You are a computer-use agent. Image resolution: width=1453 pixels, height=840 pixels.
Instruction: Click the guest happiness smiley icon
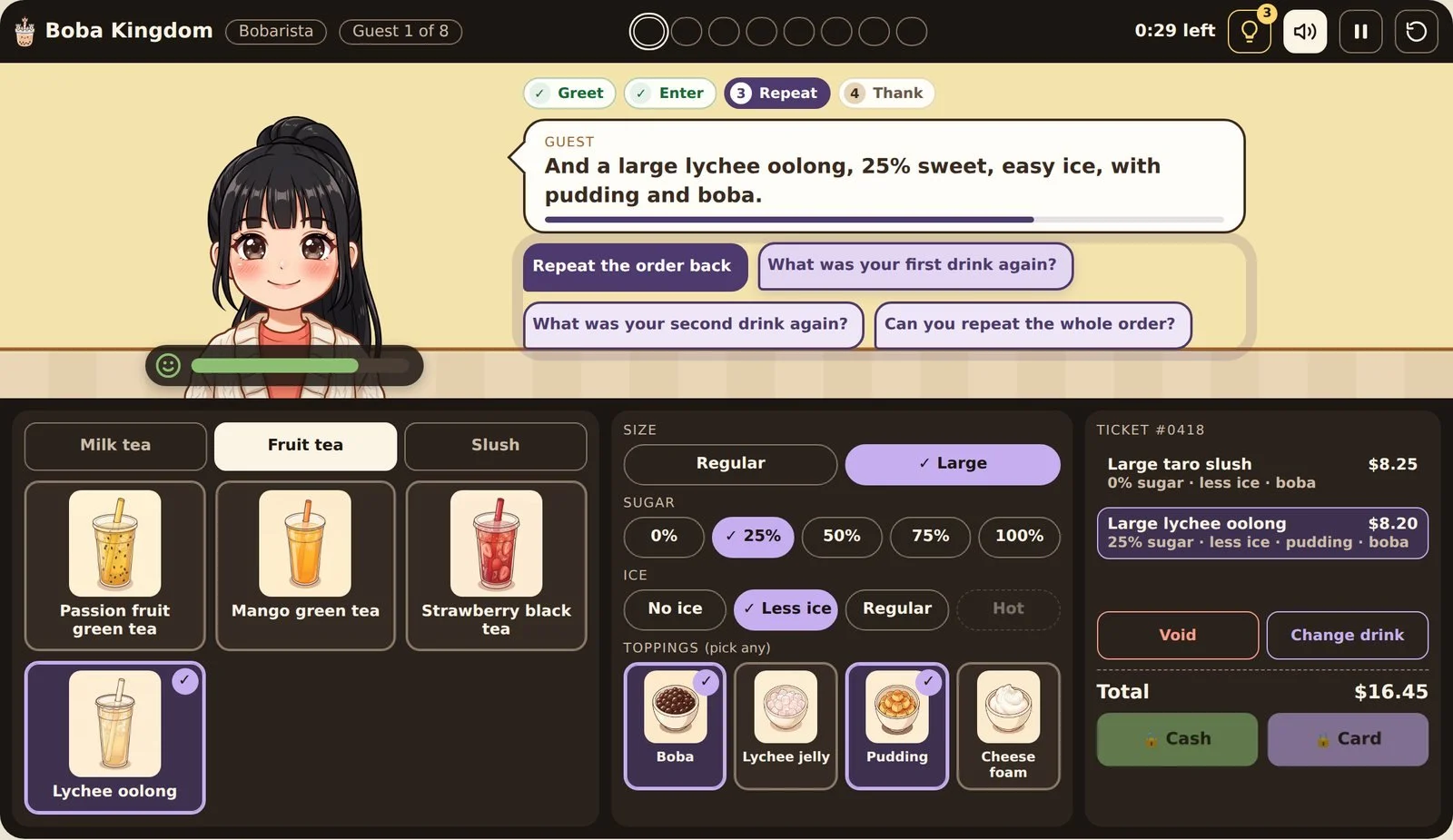click(168, 365)
